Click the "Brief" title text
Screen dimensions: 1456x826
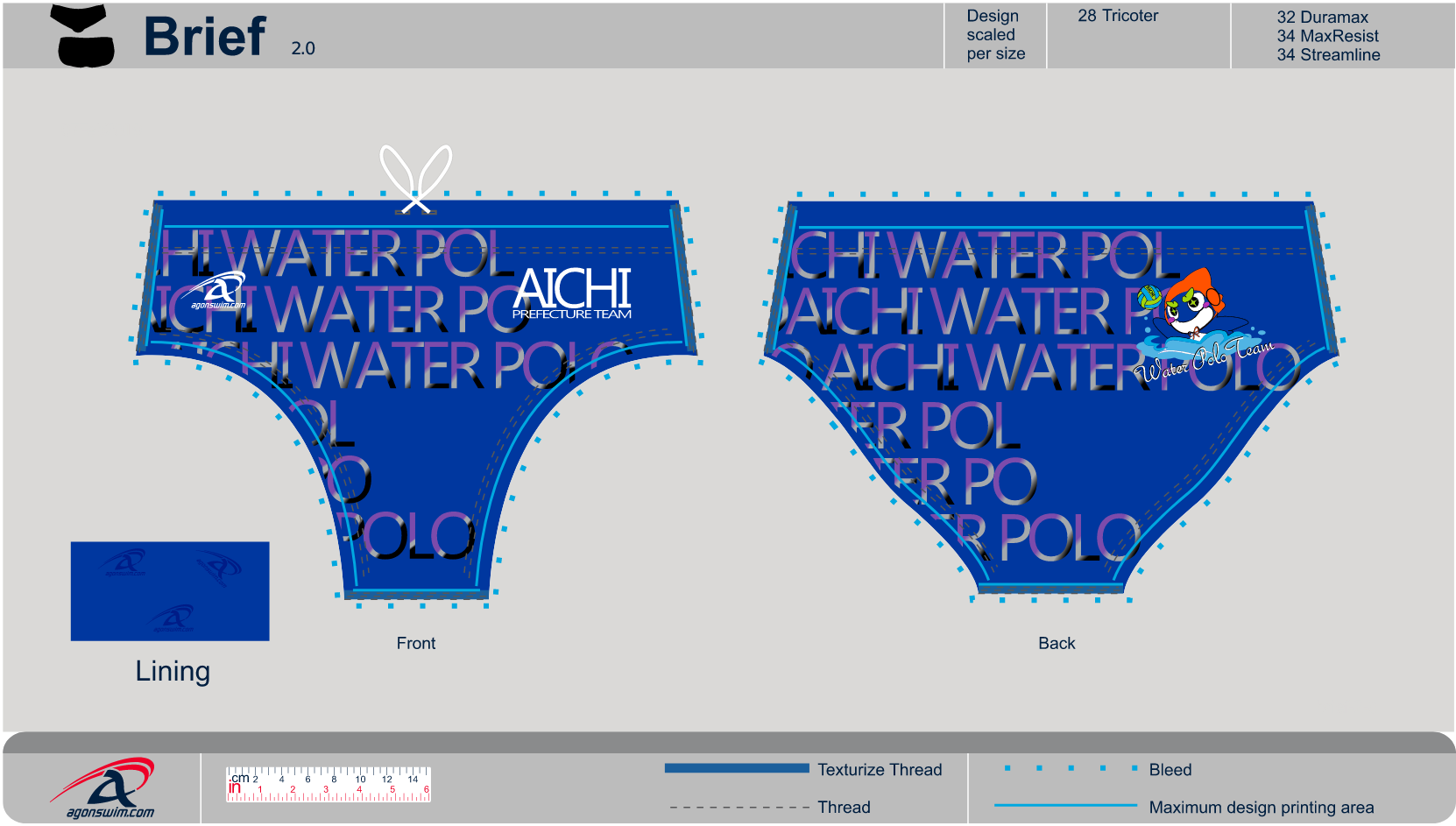205,37
